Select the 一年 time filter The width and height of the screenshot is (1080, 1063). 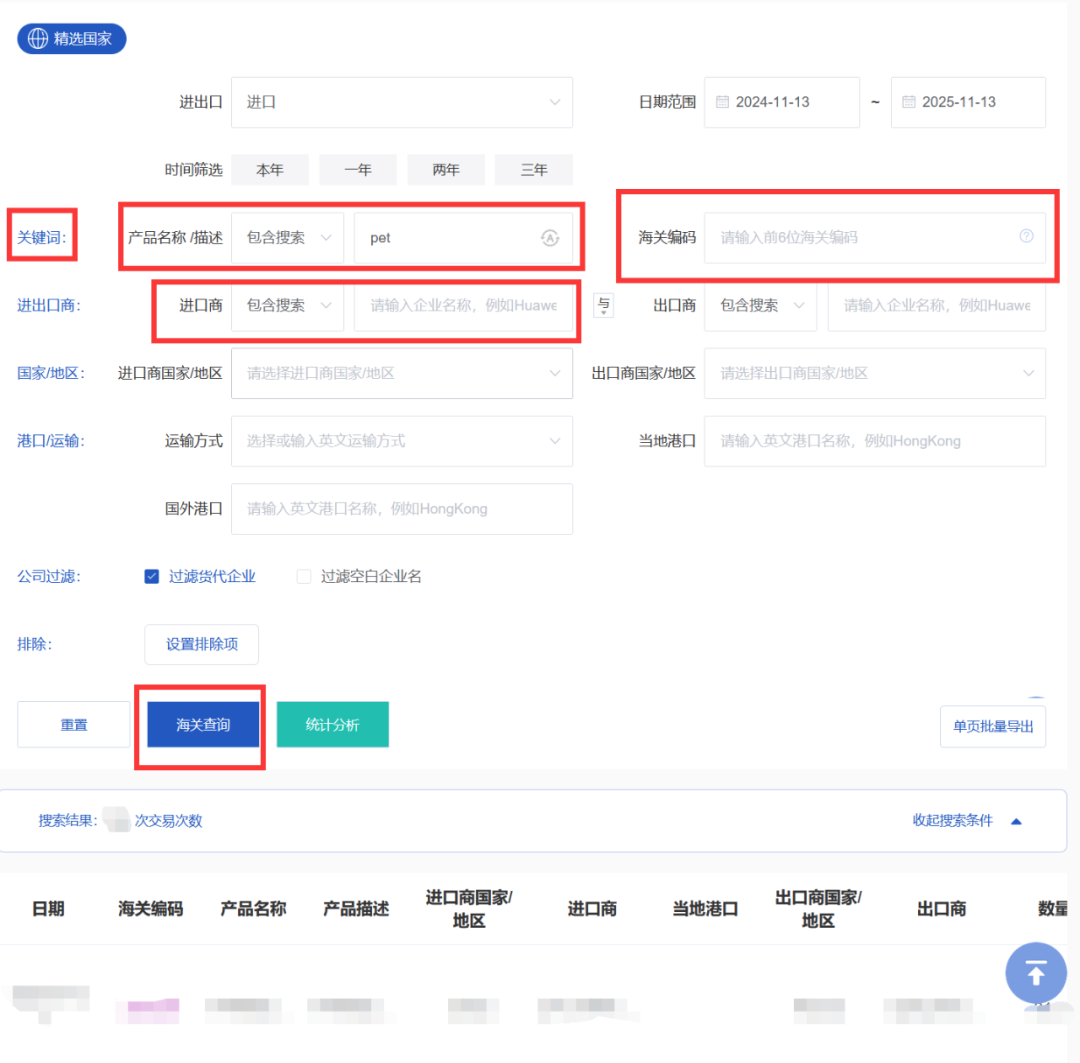coord(357,170)
